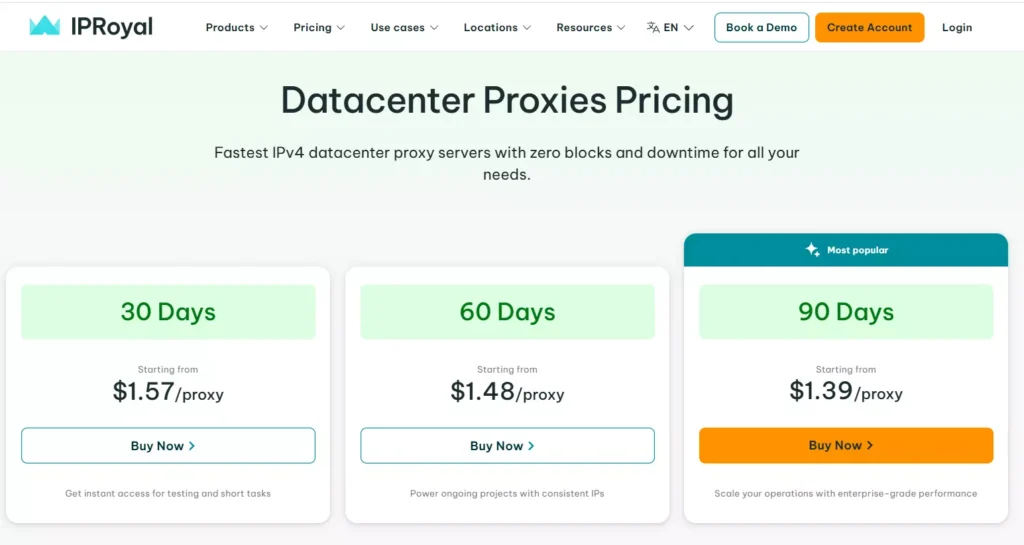Click chevron arrow on 60 Days Buy Now
The image size is (1024, 545).
tap(531, 446)
